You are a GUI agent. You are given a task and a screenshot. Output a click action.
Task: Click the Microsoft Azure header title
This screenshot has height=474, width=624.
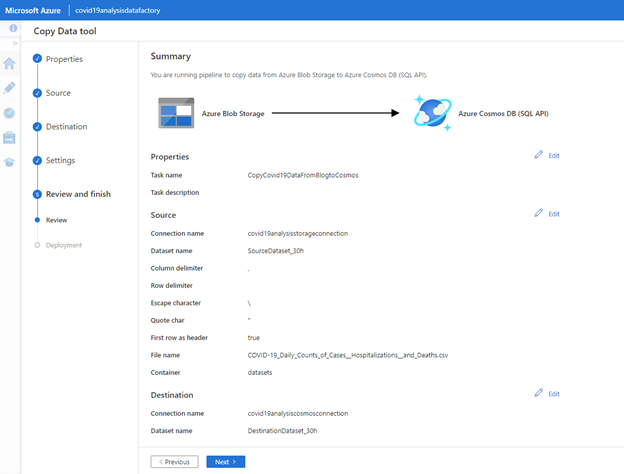coord(33,10)
